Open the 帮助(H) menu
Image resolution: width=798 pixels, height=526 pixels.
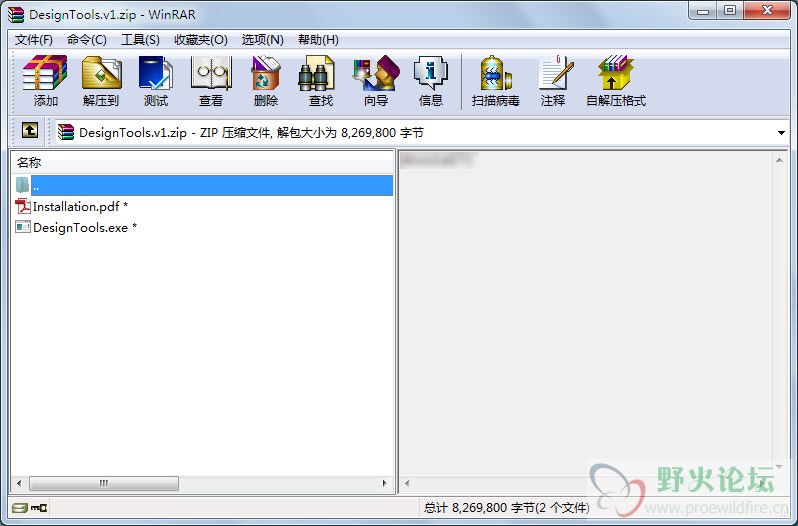pyautogui.click(x=318, y=40)
